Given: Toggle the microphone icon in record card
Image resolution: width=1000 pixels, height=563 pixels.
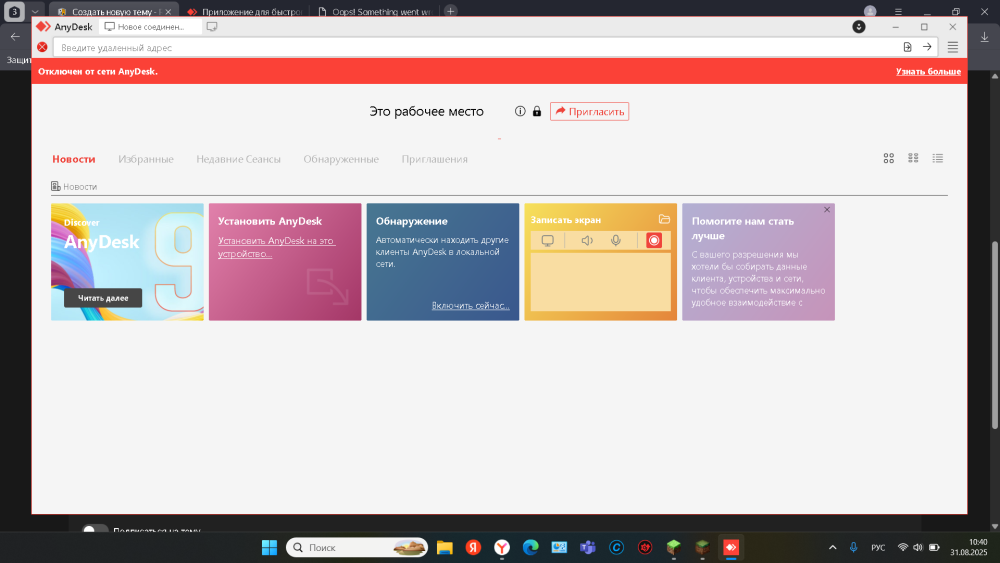Looking at the screenshot, I should 615,240.
